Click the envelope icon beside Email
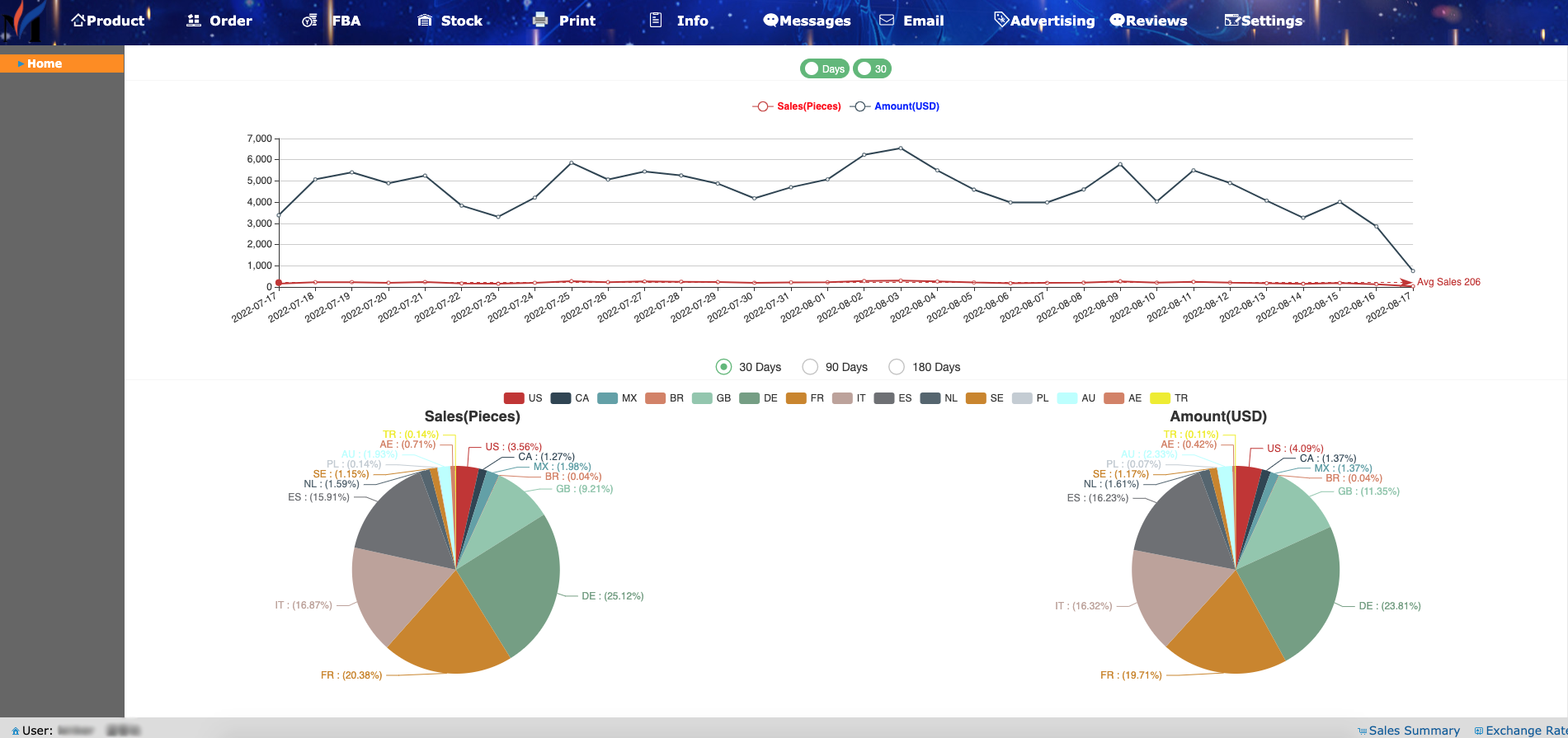 coord(887,20)
